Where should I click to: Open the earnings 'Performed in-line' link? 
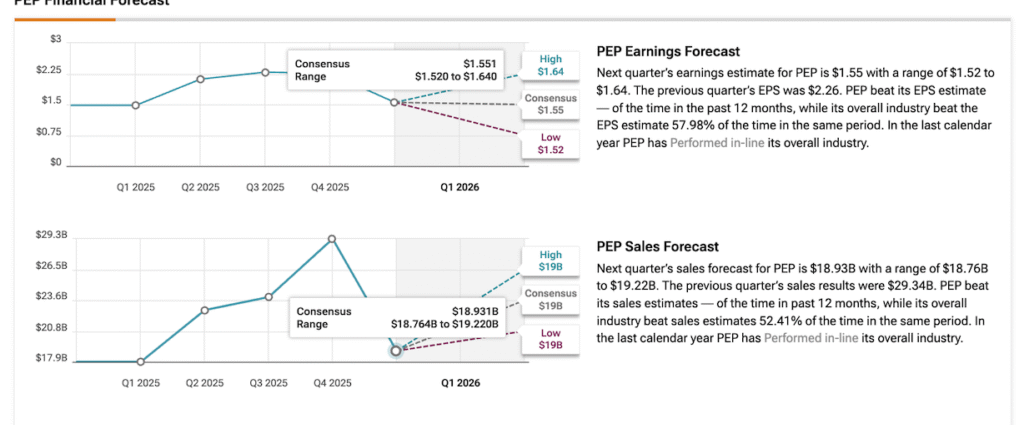[x=711, y=143]
